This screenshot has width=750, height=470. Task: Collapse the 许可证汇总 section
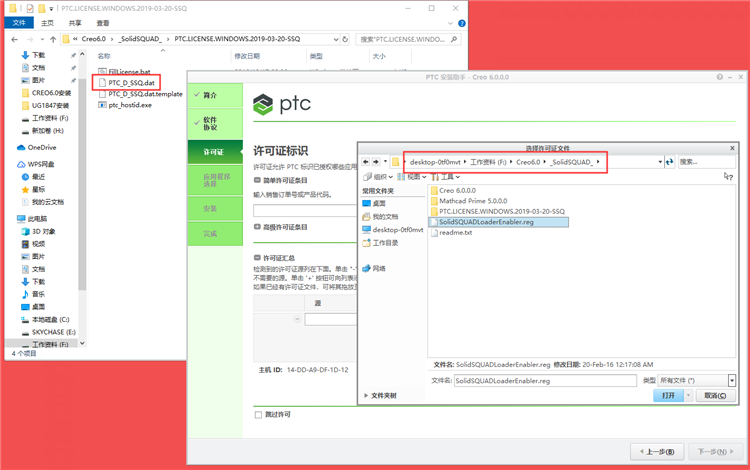click(257, 258)
